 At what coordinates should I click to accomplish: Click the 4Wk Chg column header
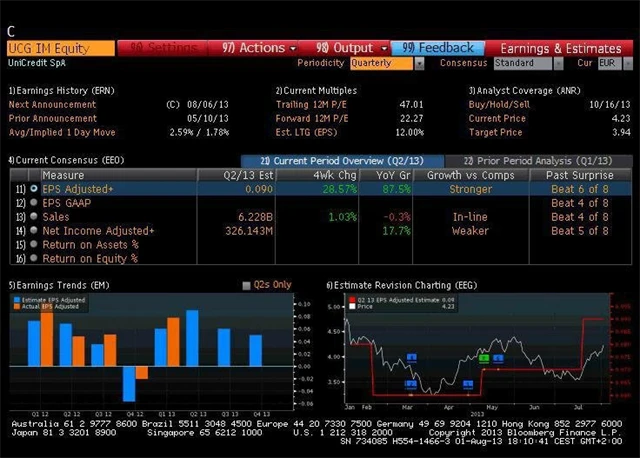click(317, 175)
